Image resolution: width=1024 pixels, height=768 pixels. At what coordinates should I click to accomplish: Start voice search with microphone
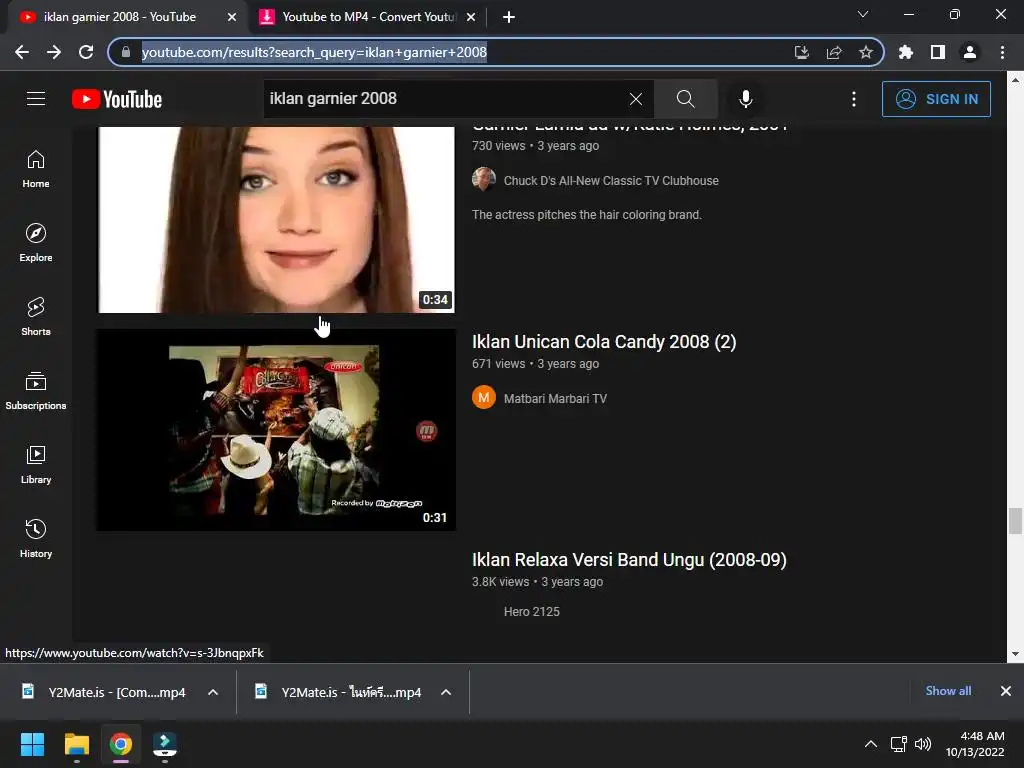[x=745, y=99]
